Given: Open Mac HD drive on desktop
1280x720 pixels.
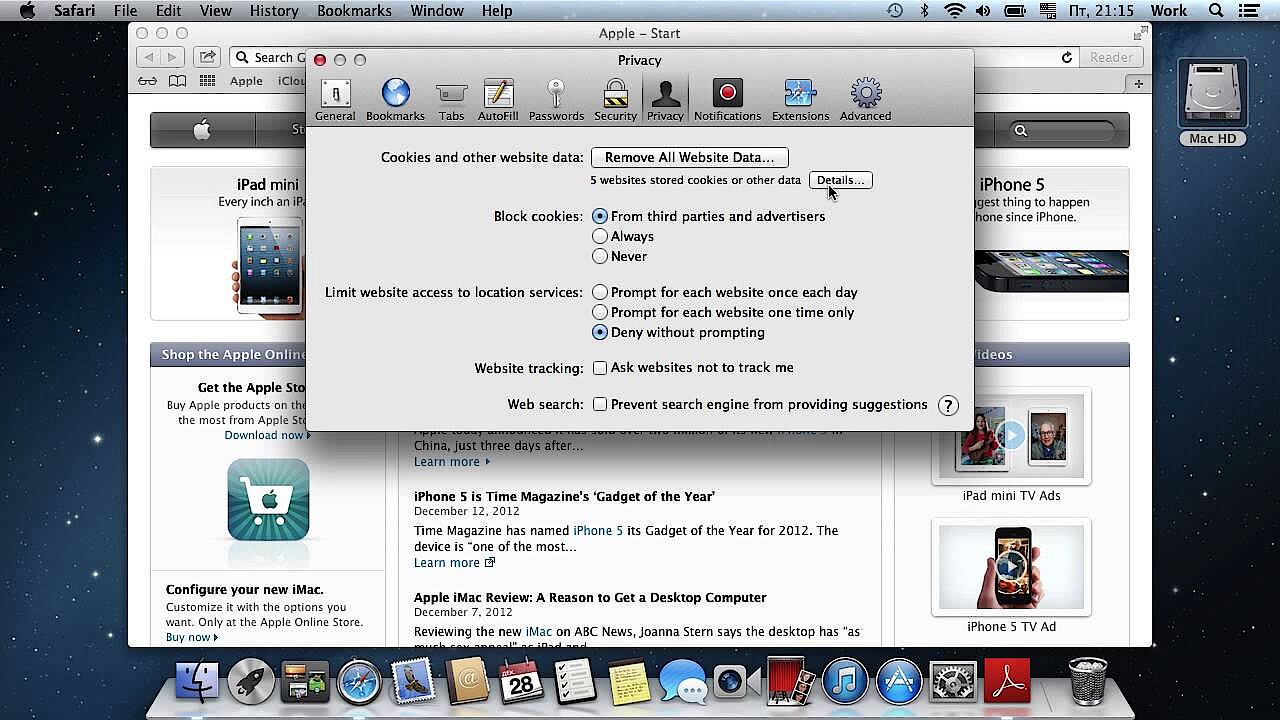Looking at the screenshot, I should 1213,103.
